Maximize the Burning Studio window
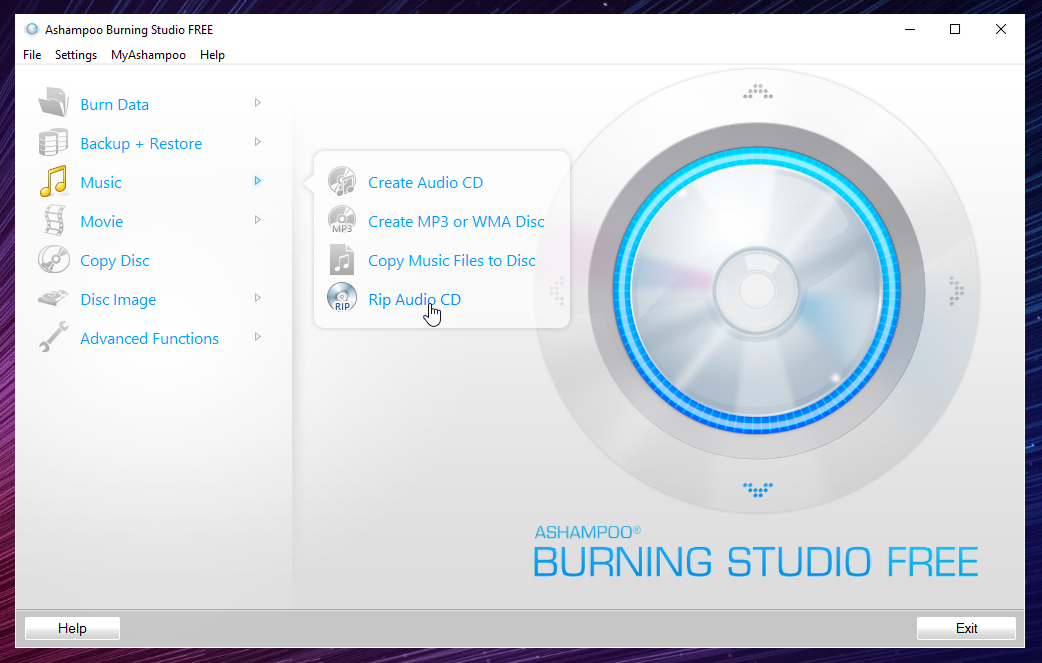Viewport: 1042px width, 663px height. click(955, 29)
